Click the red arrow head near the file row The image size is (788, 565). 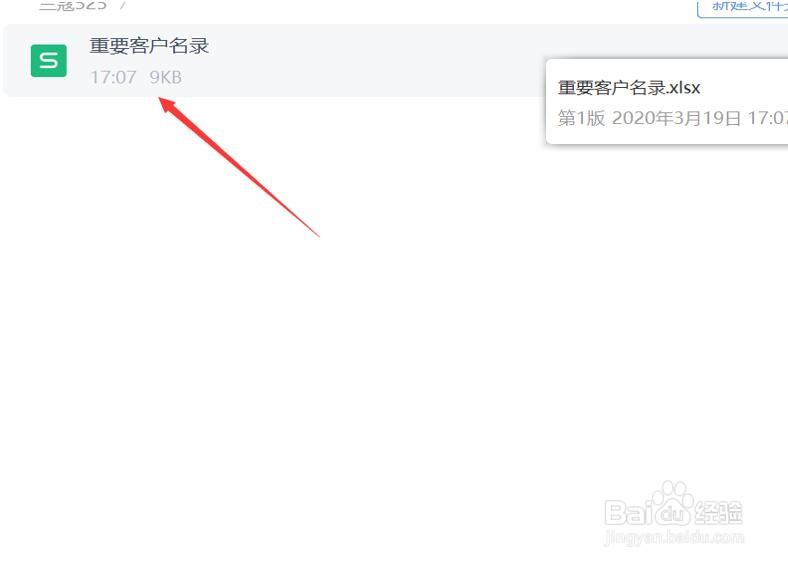tap(169, 107)
